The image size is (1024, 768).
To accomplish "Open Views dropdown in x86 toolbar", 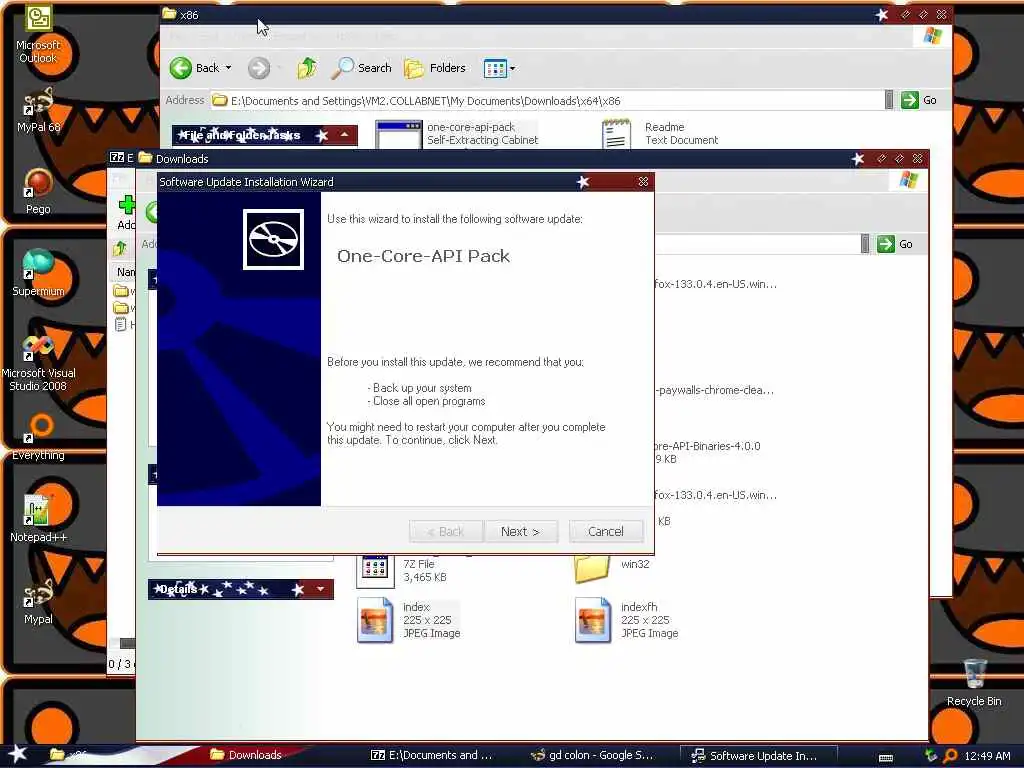I will (x=500, y=68).
